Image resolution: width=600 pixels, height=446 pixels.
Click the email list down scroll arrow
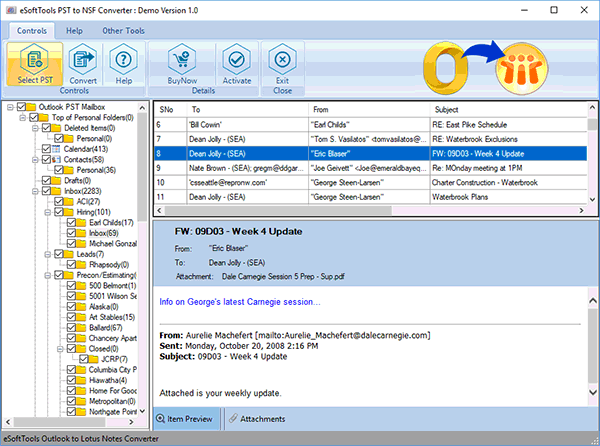pos(592,199)
